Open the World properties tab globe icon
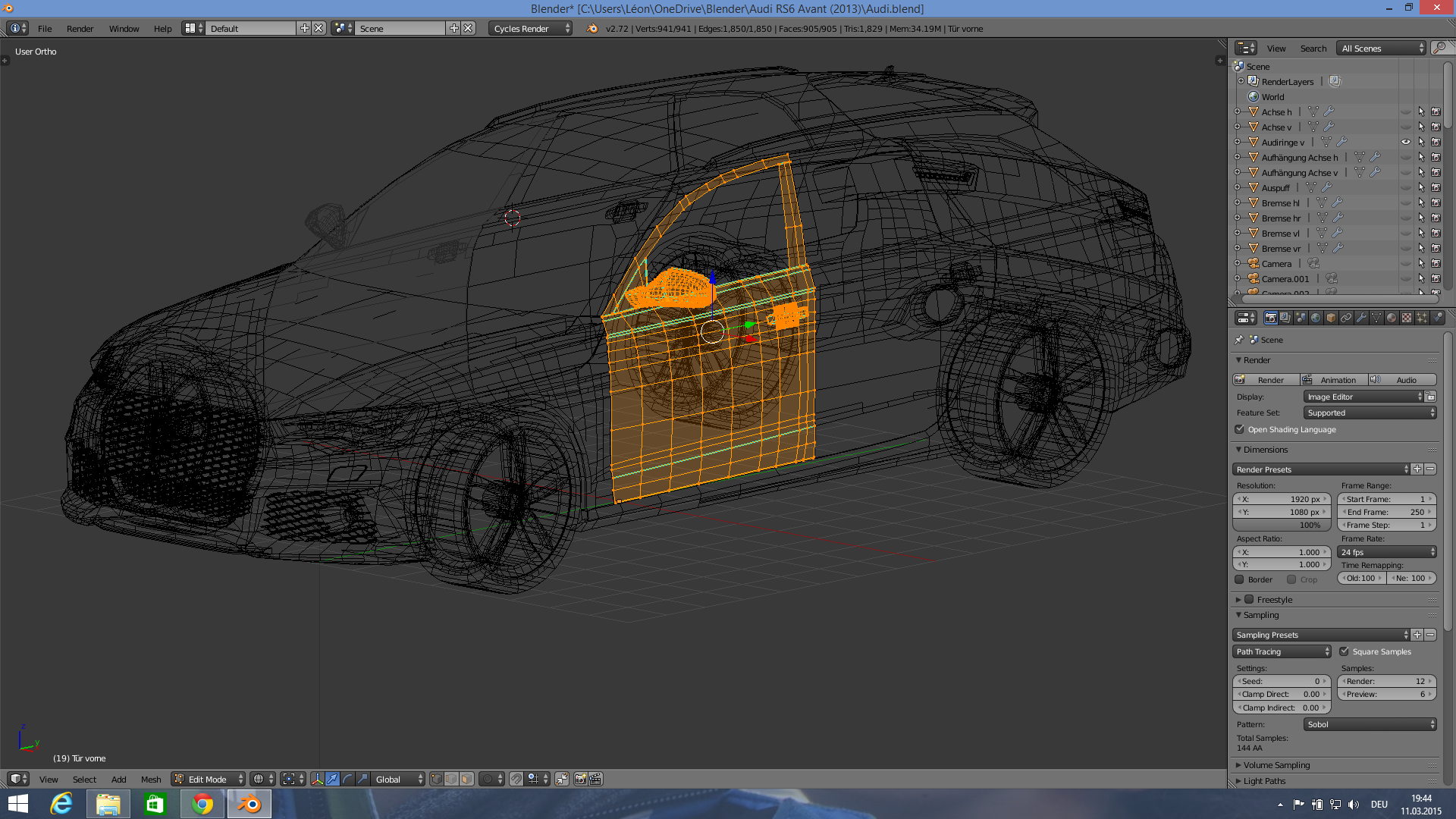Image resolution: width=1456 pixels, height=819 pixels. point(1316,318)
